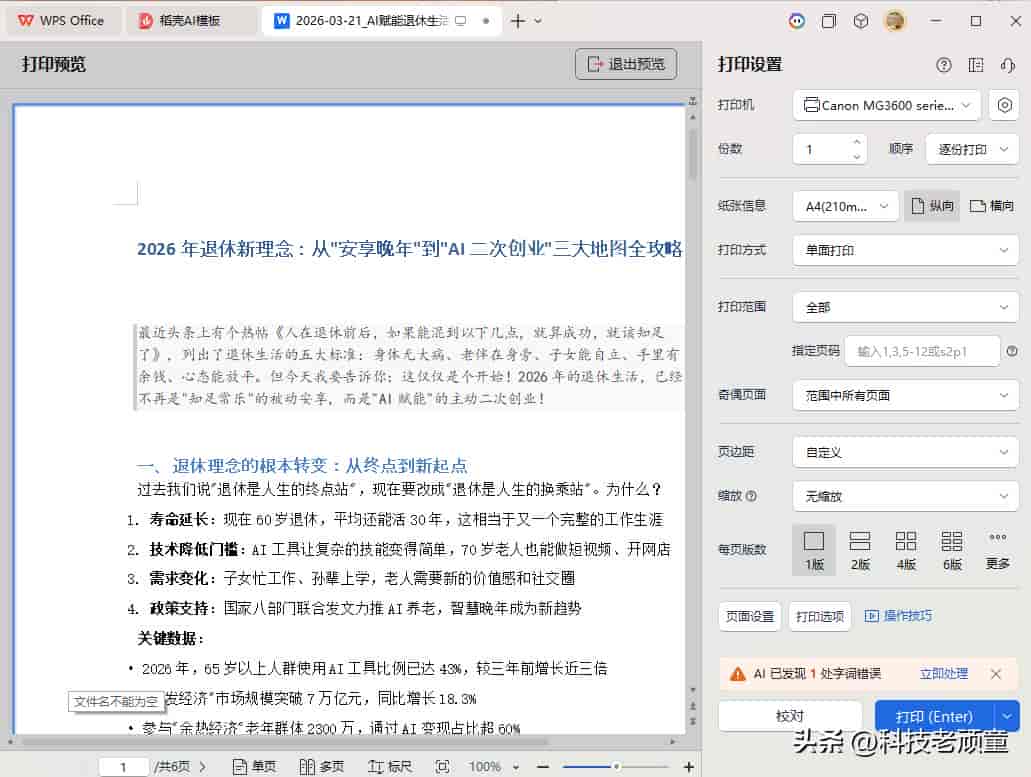Image resolution: width=1031 pixels, height=777 pixels.
Task: Open the 100% zoom level dropdown
Action: [x=494, y=766]
